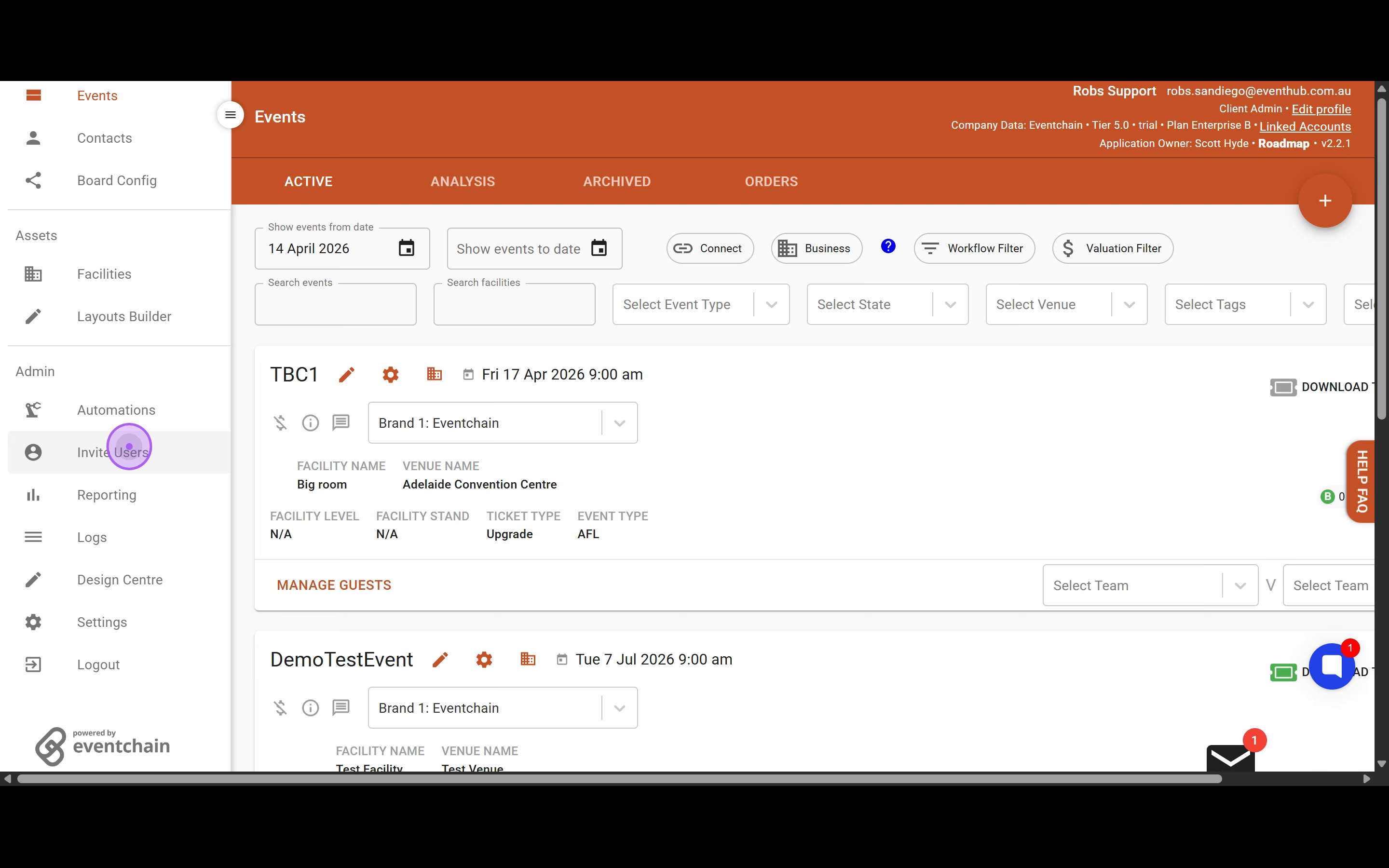The image size is (1389, 868).
Task: Click the Business filter button
Action: point(816,248)
